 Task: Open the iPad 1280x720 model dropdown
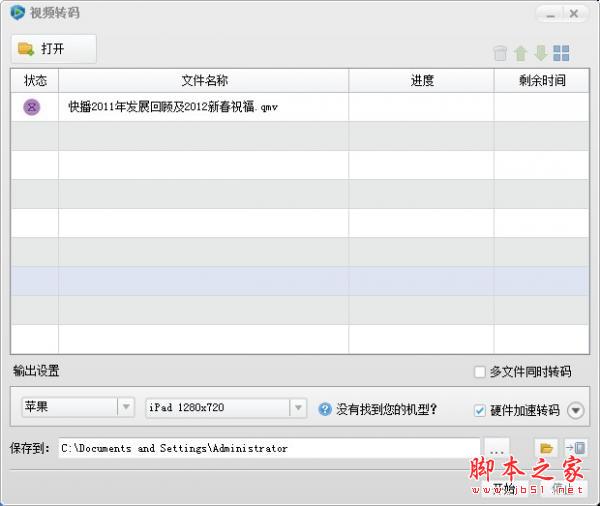226,408
